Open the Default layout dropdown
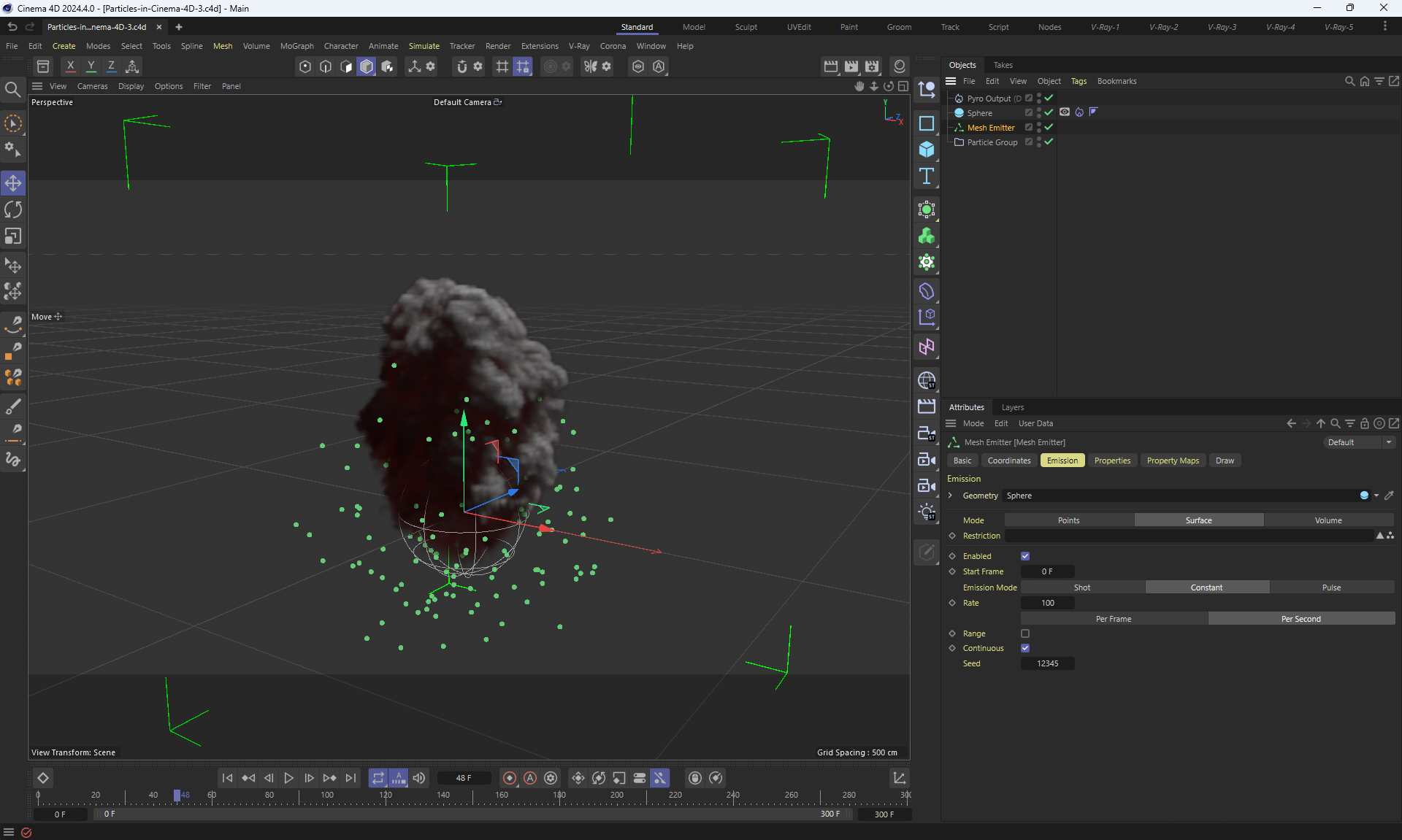This screenshot has width=1402, height=840. [1359, 442]
